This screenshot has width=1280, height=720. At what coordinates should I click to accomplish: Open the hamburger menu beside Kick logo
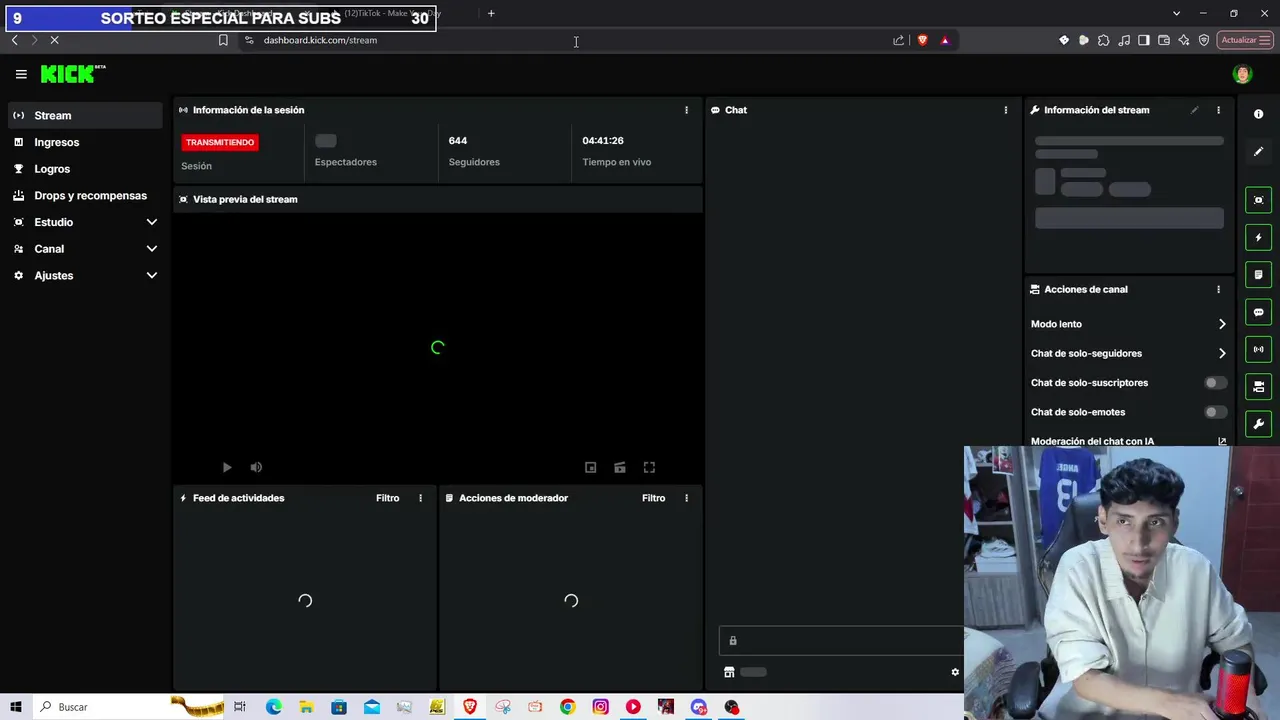pyautogui.click(x=21, y=74)
